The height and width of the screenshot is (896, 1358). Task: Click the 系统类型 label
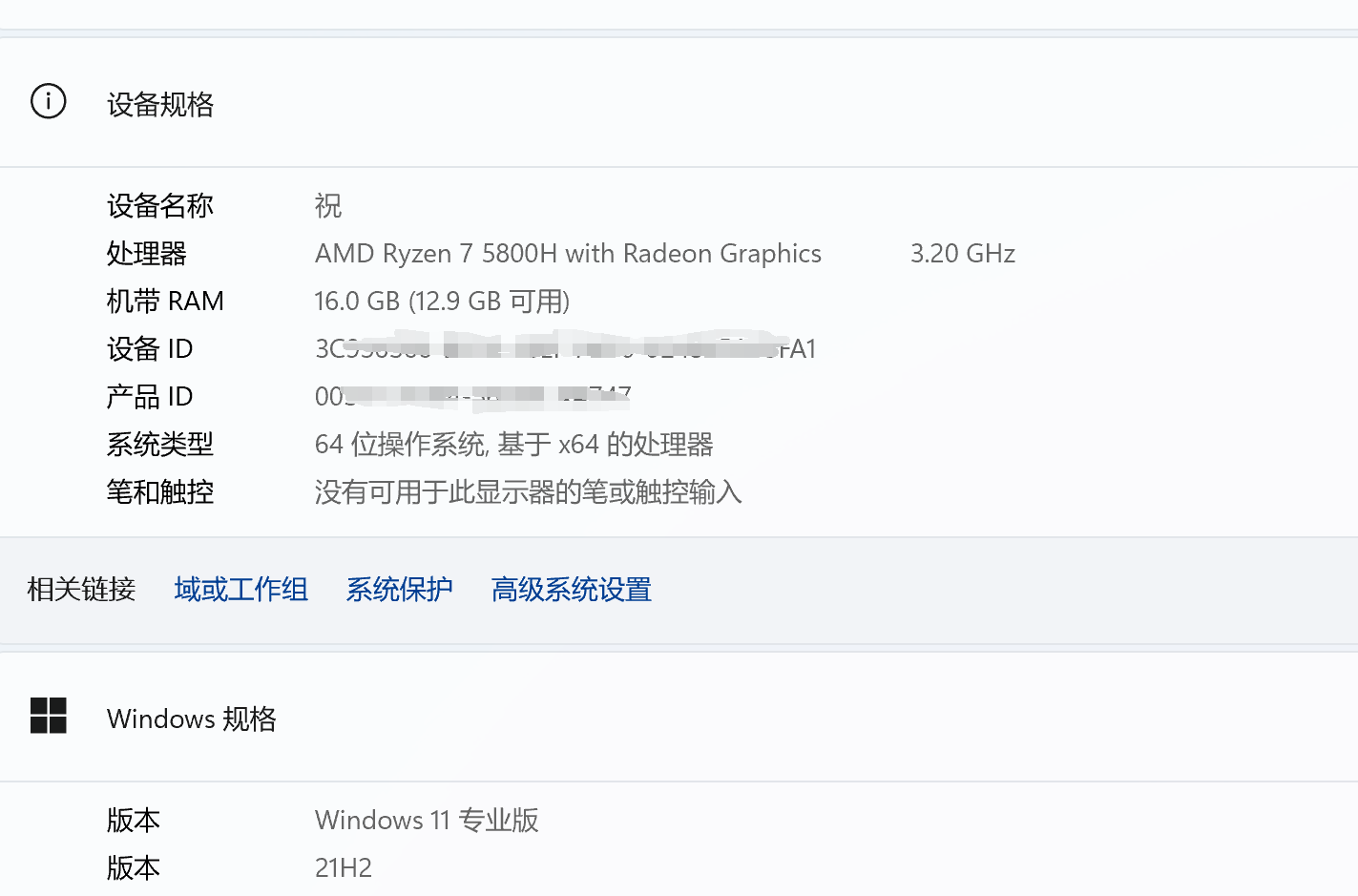[160, 445]
